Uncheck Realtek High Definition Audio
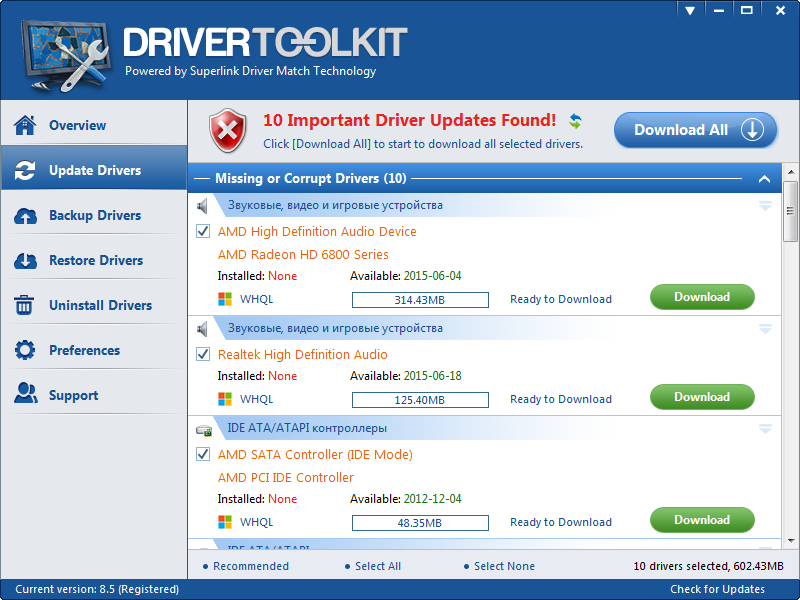The image size is (800, 600). coord(203,354)
